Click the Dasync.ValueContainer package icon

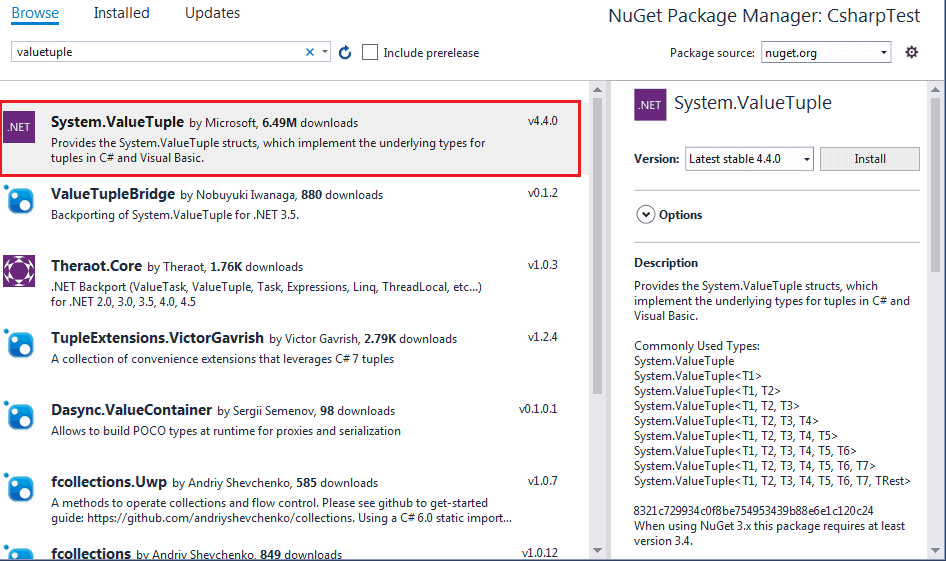[x=20, y=416]
